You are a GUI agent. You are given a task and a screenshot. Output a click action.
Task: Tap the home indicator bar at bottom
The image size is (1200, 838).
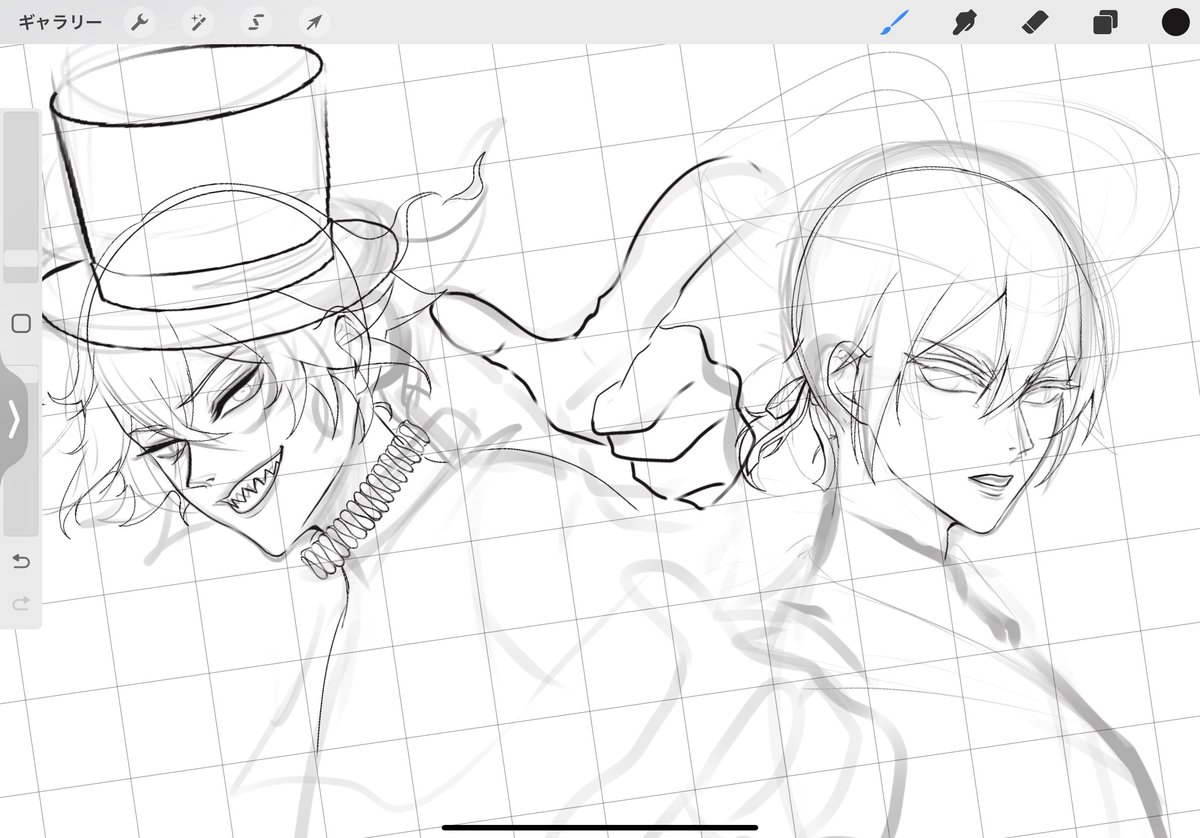[x=600, y=827]
